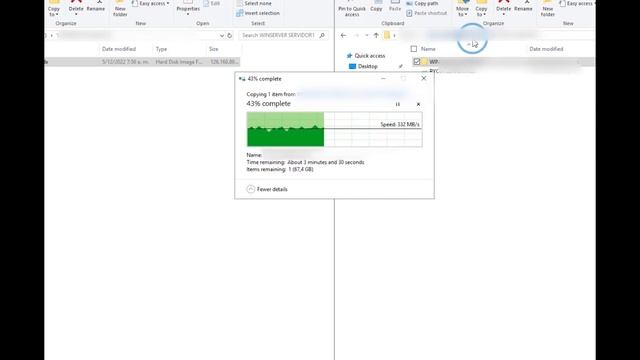Create New folder in left window

120,9
